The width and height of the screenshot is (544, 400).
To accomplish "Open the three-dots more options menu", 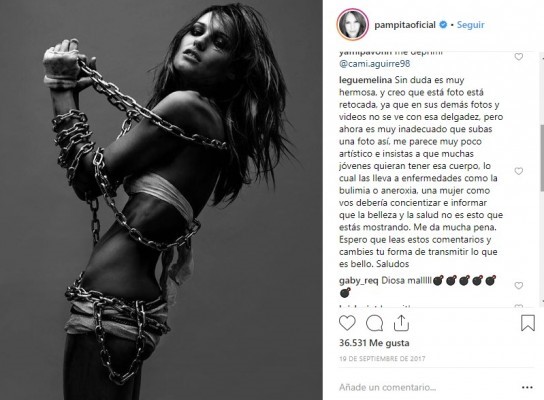I will [527, 387].
